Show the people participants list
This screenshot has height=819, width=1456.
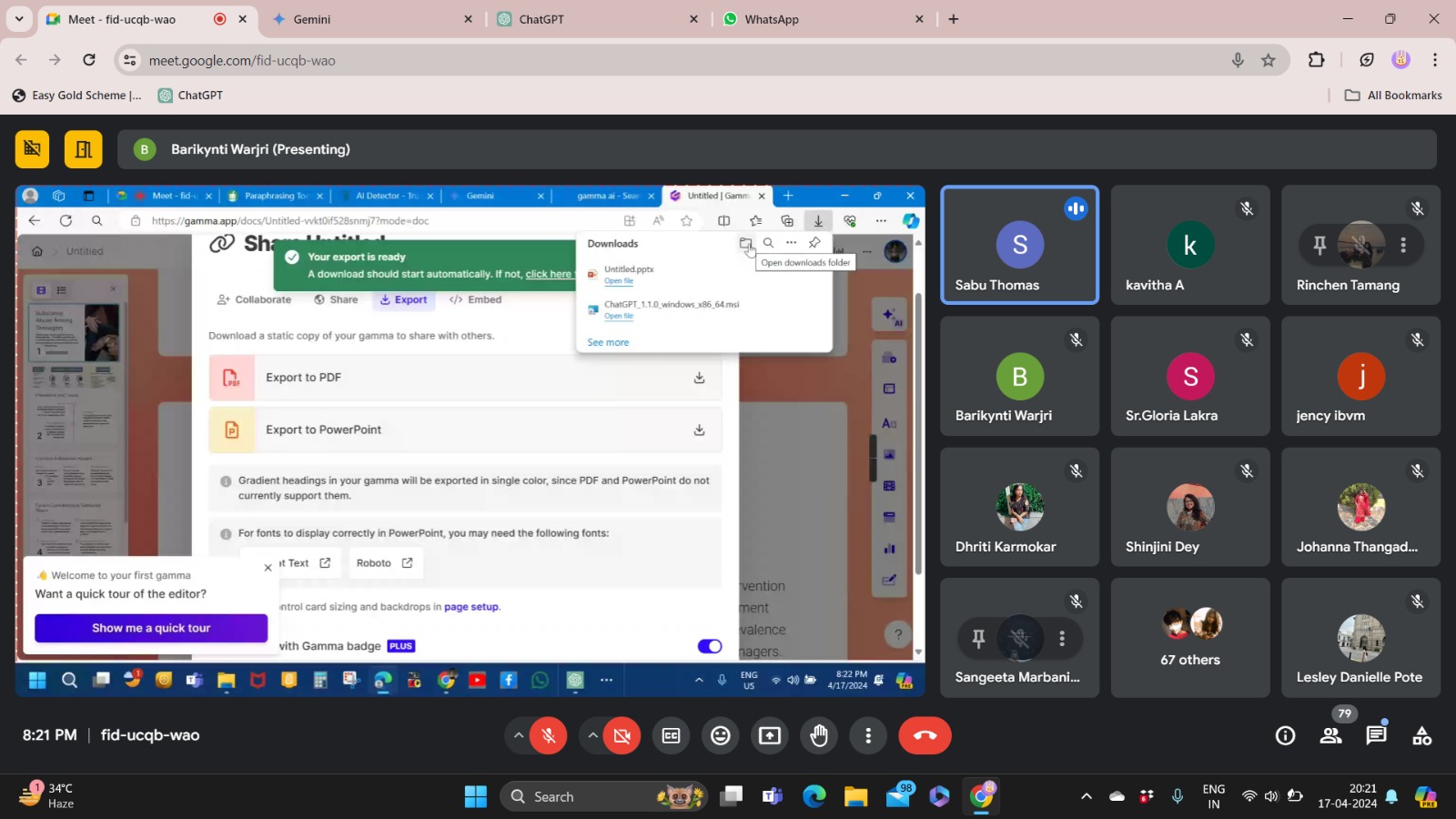(x=1330, y=735)
